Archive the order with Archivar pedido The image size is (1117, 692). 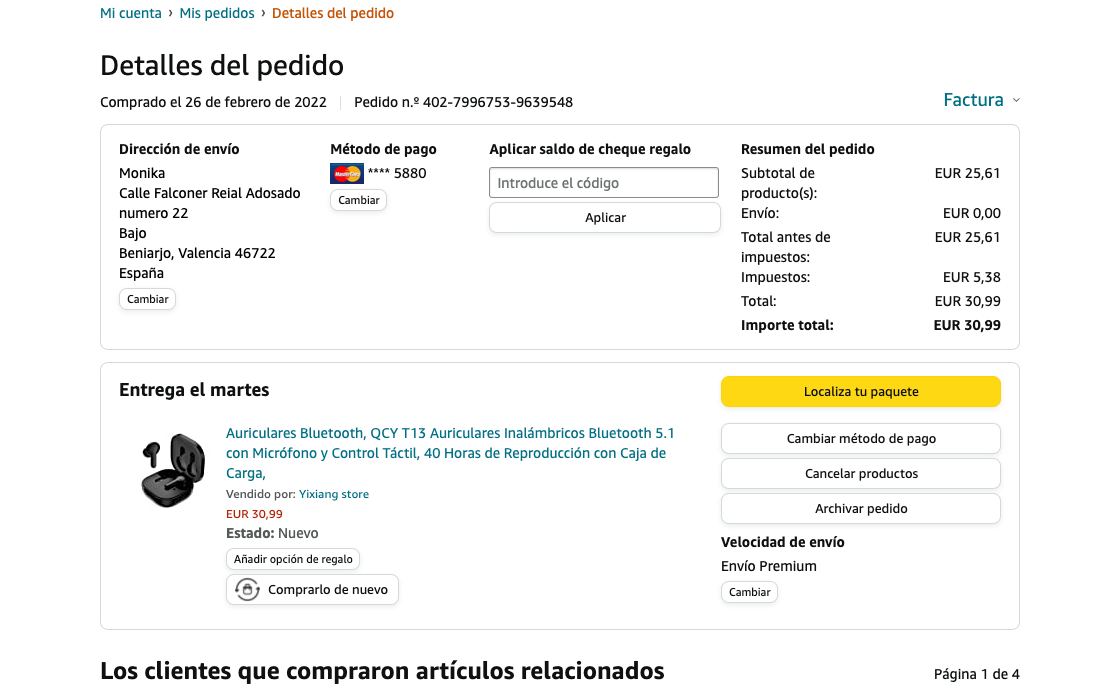pos(860,509)
